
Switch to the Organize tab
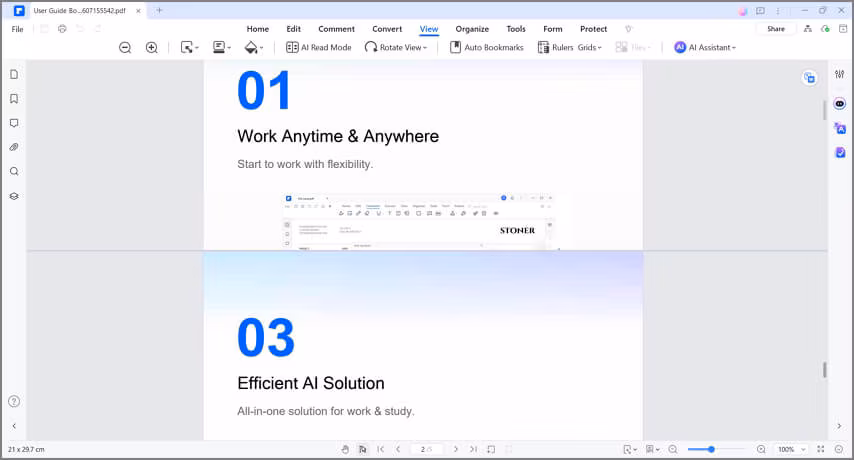point(472,29)
